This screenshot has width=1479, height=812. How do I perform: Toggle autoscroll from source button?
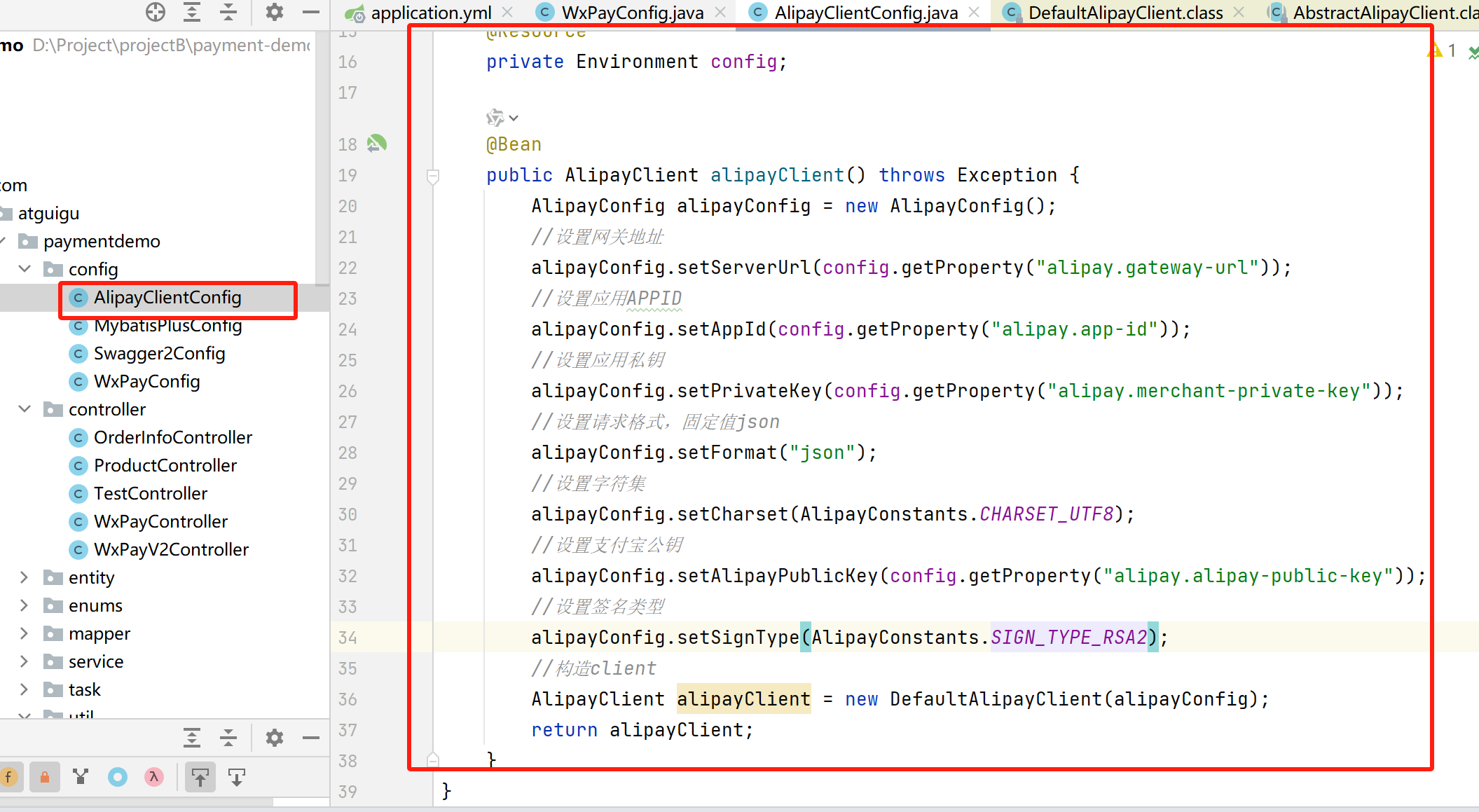coord(237,777)
